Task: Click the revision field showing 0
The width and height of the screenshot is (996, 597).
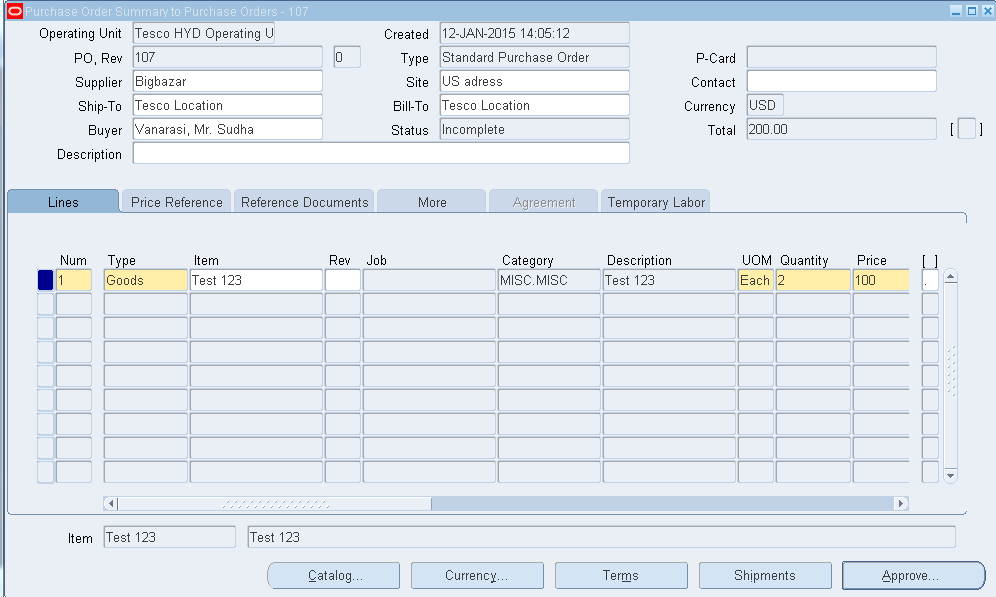Action: 347,57
